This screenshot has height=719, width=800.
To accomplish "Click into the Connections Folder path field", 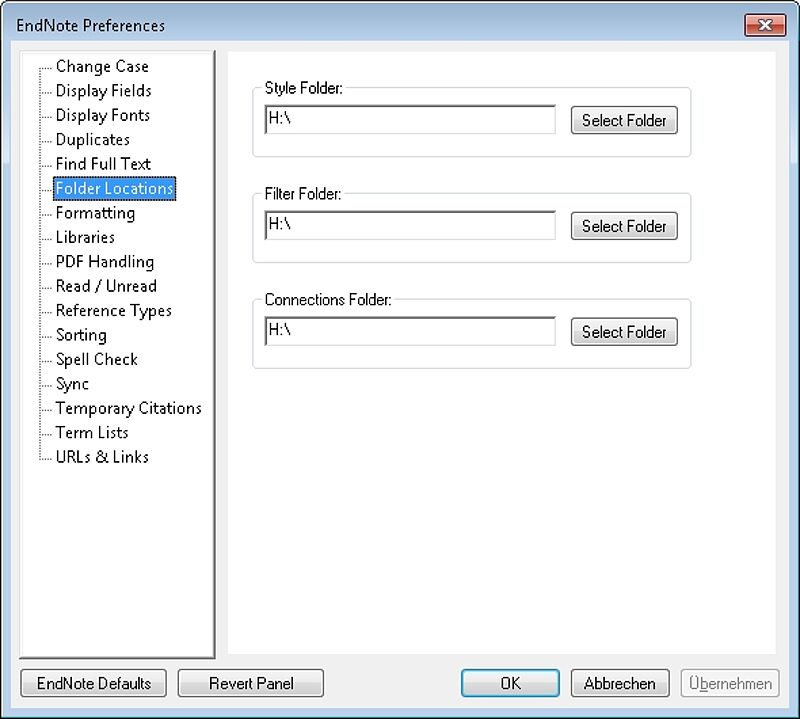I will click(x=410, y=331).
